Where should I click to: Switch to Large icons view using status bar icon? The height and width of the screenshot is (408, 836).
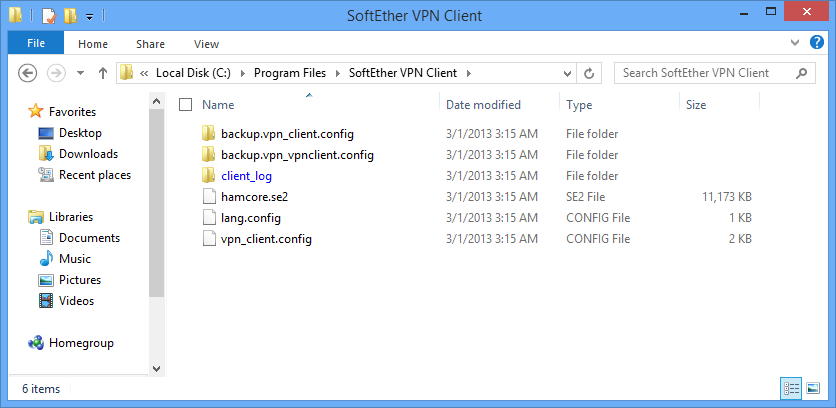click(x=813, y=389)
